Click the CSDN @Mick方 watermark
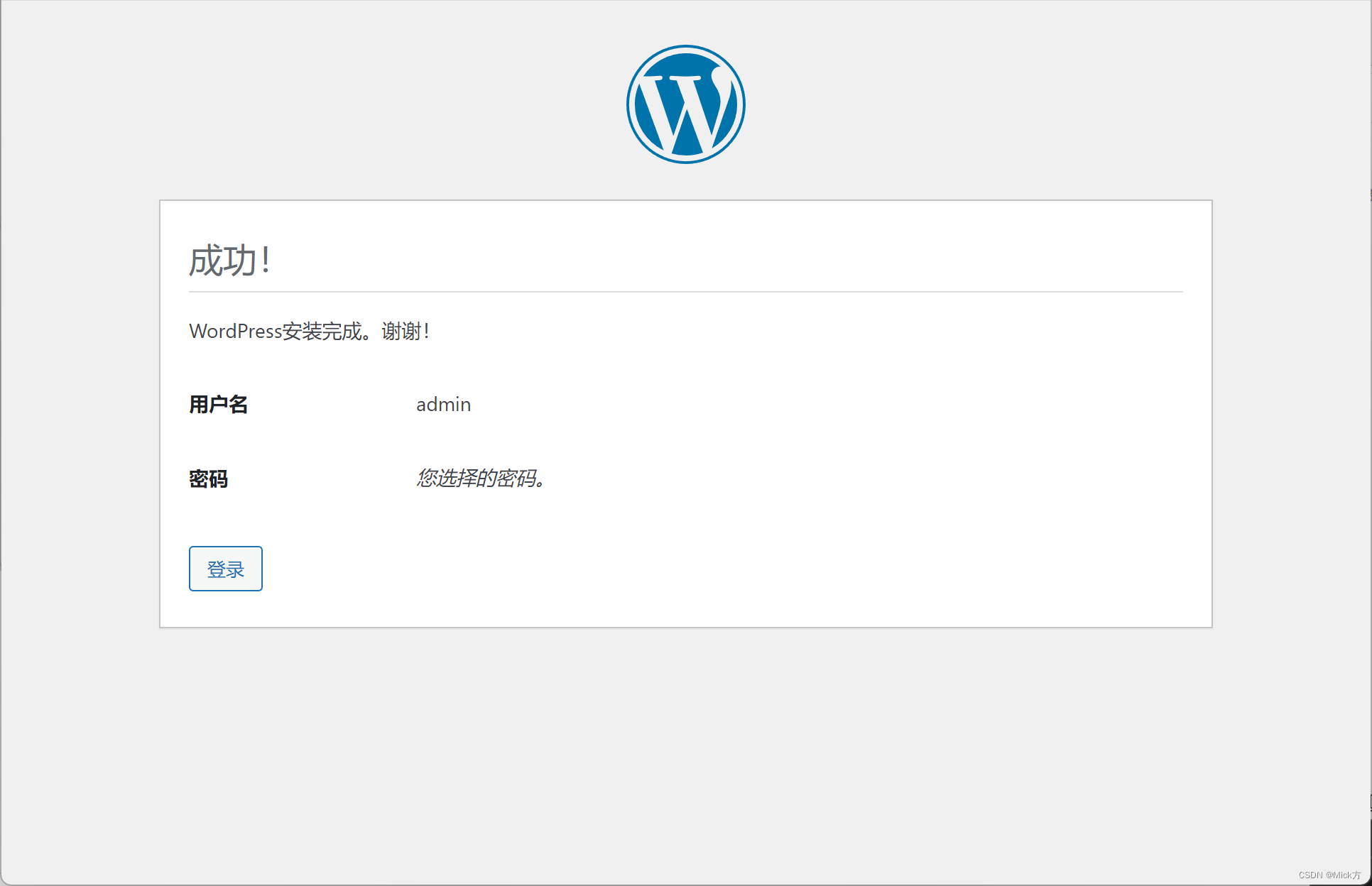Viewport: 1372px width, 886px height. coord(1329,875)
